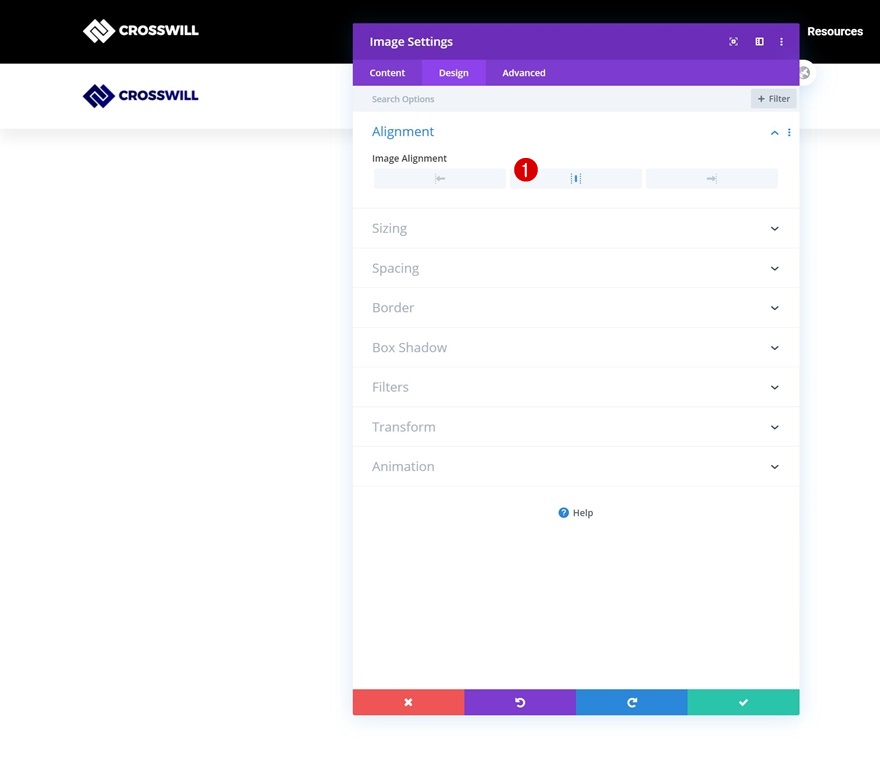This screenshot has width=880, height=761.
Task: Click the Help question mark icon
Action: click(563, 512)
